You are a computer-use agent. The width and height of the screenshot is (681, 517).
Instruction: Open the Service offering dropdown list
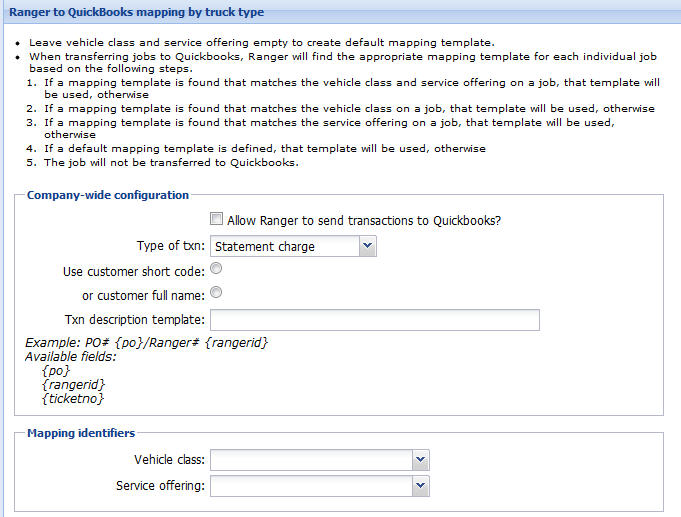coord(318,485)
